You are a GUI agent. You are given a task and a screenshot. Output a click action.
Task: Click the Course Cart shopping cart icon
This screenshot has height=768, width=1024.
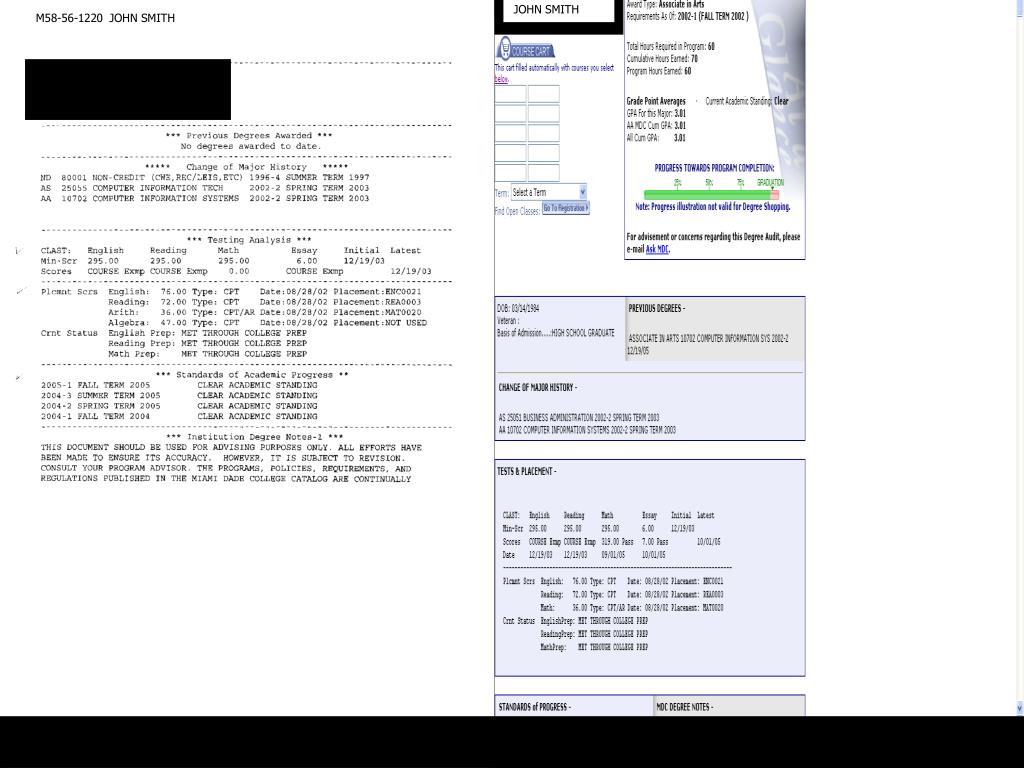point(505,49)
